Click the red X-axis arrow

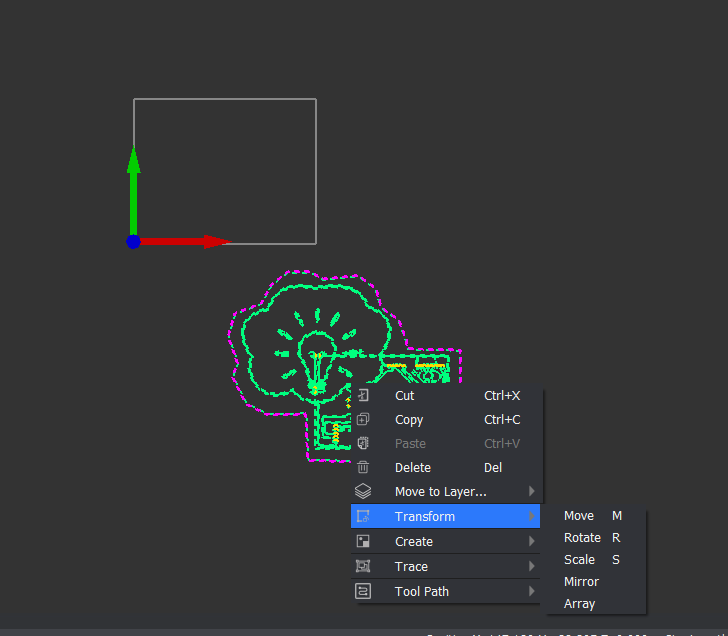185,241
